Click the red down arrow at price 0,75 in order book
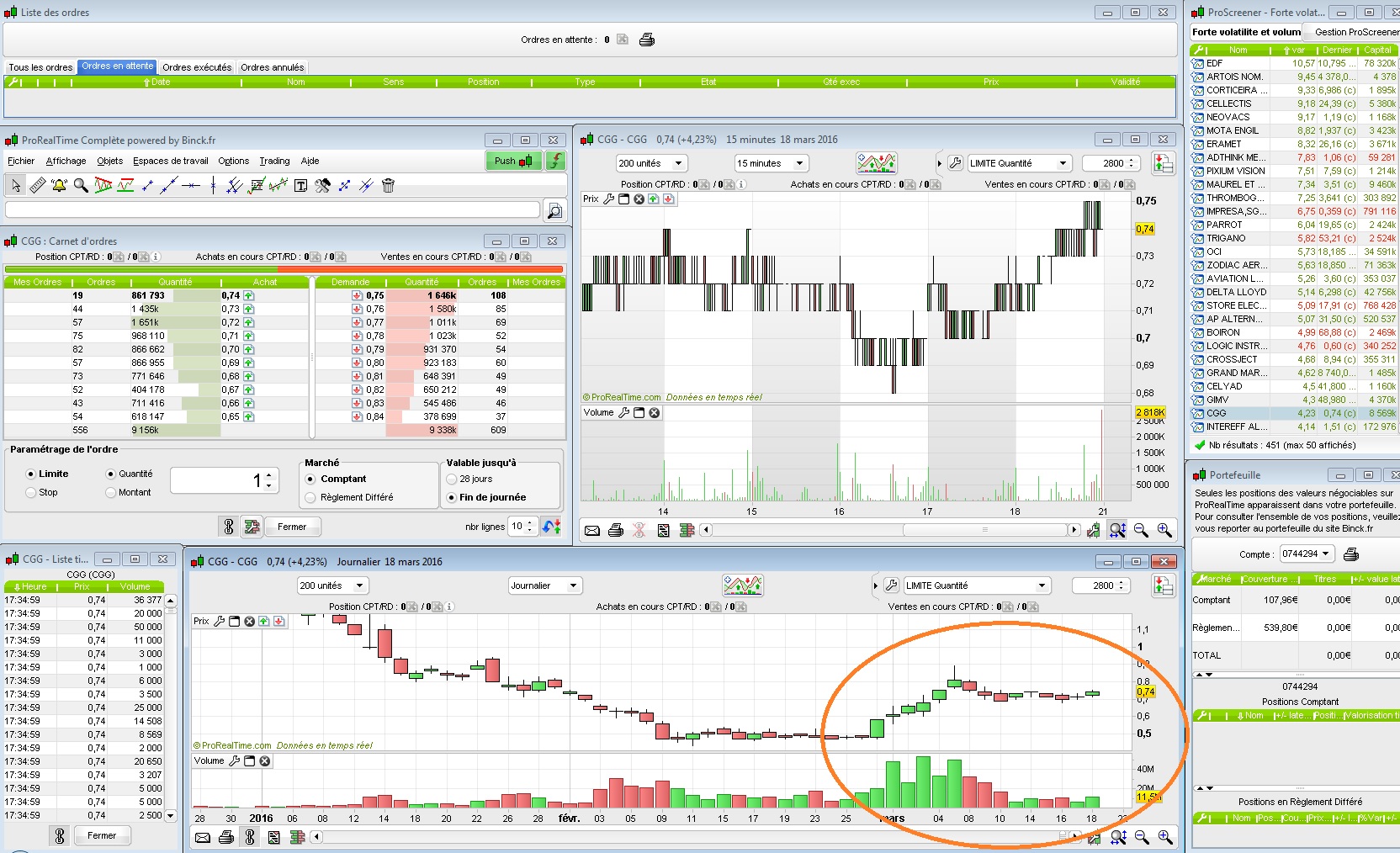Screen dimensions: 1400x853 [x=358, y=295]
